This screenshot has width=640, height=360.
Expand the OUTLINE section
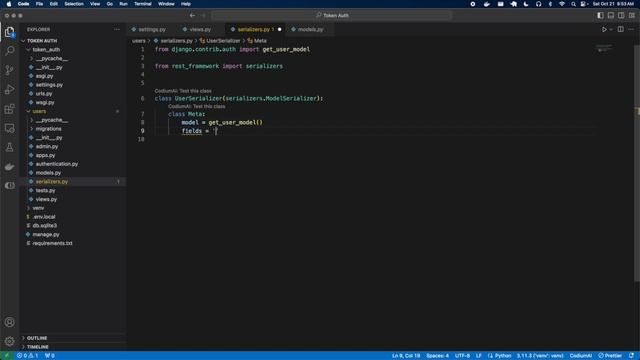point(37,338)
